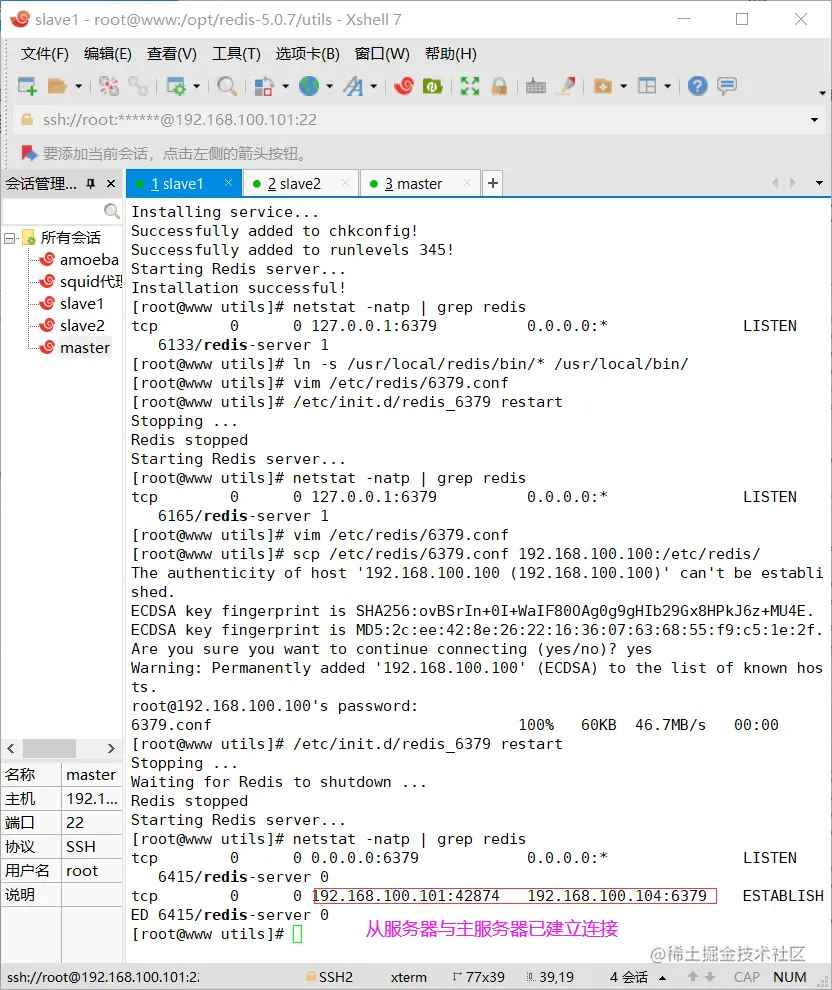The image size is (832, 990).
Task: Click session tree scroll left arrow
Action: pos(11,749)
